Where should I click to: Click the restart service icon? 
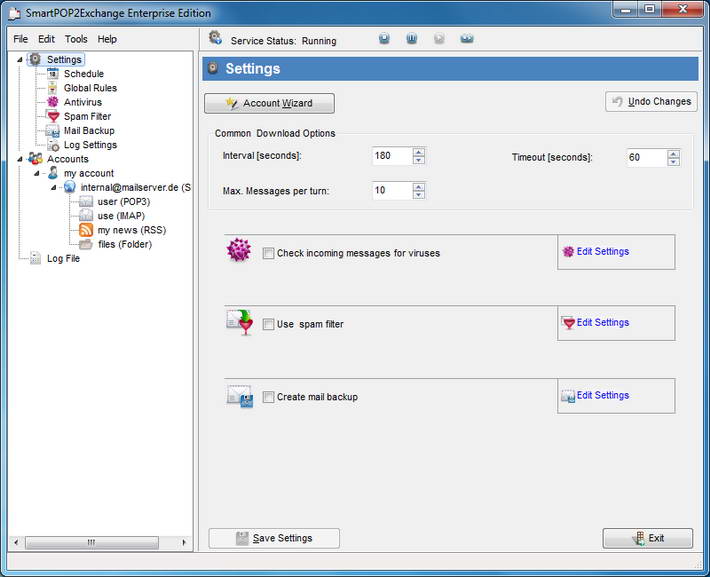tap(467, 39)
